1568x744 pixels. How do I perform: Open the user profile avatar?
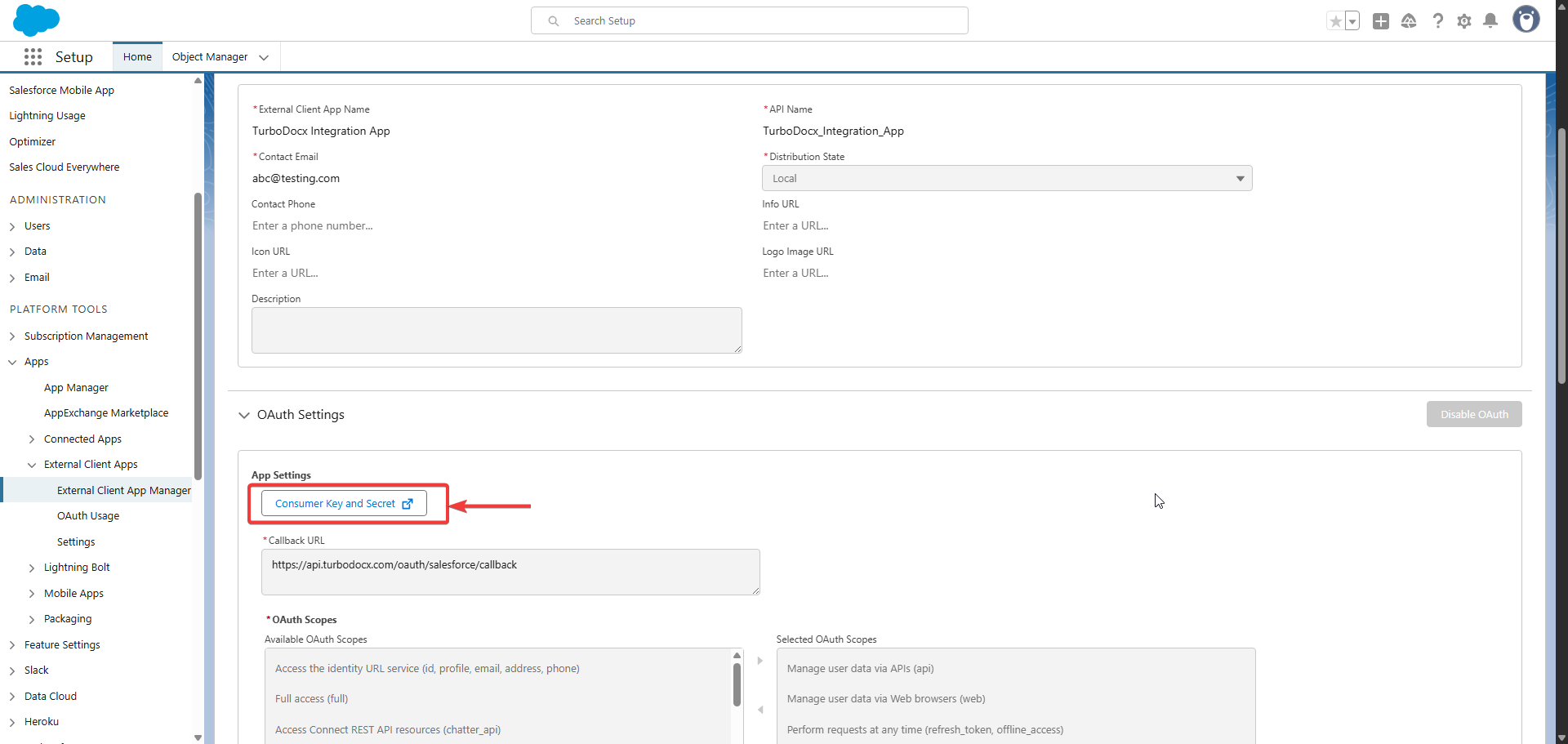(x=1526, y=19)
